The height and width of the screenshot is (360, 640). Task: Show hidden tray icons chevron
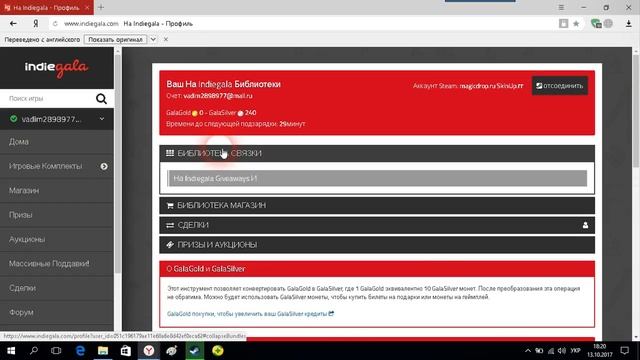pyautogui.click(x=528, y=351)
